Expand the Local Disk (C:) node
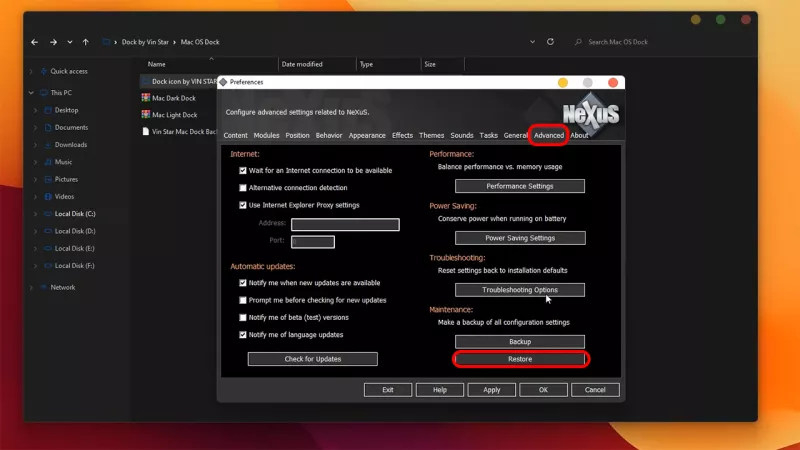 [x=35, y=214]
